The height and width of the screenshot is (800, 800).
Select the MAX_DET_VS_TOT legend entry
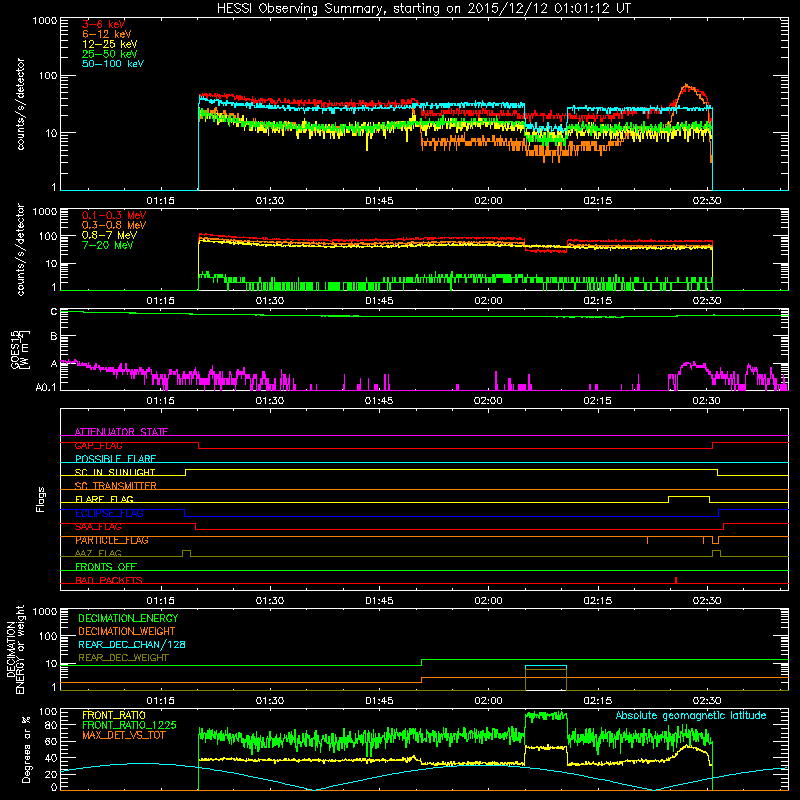coord(124,735)
